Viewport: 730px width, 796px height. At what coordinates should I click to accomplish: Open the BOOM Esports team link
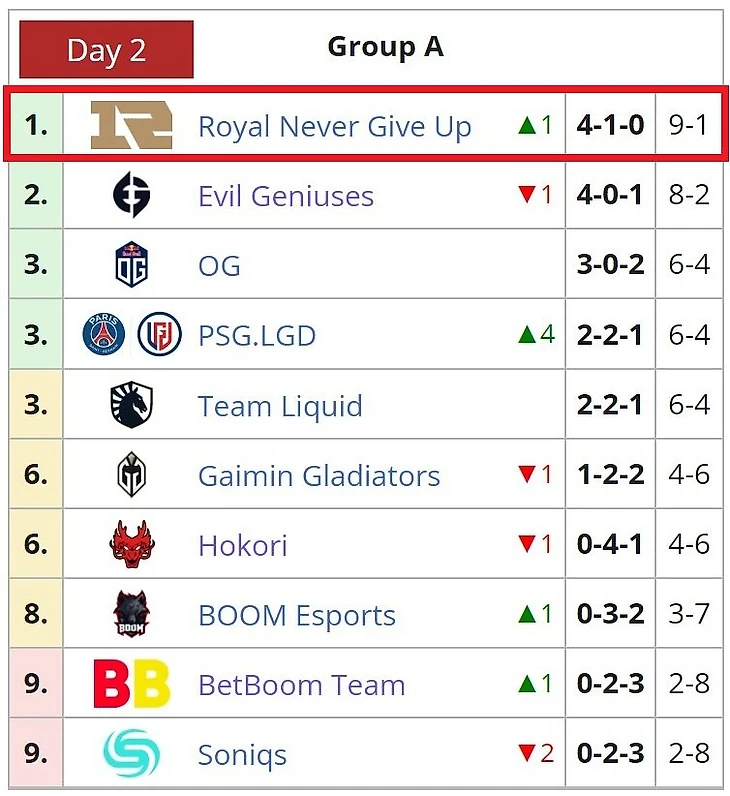click(x=297, y=615)
